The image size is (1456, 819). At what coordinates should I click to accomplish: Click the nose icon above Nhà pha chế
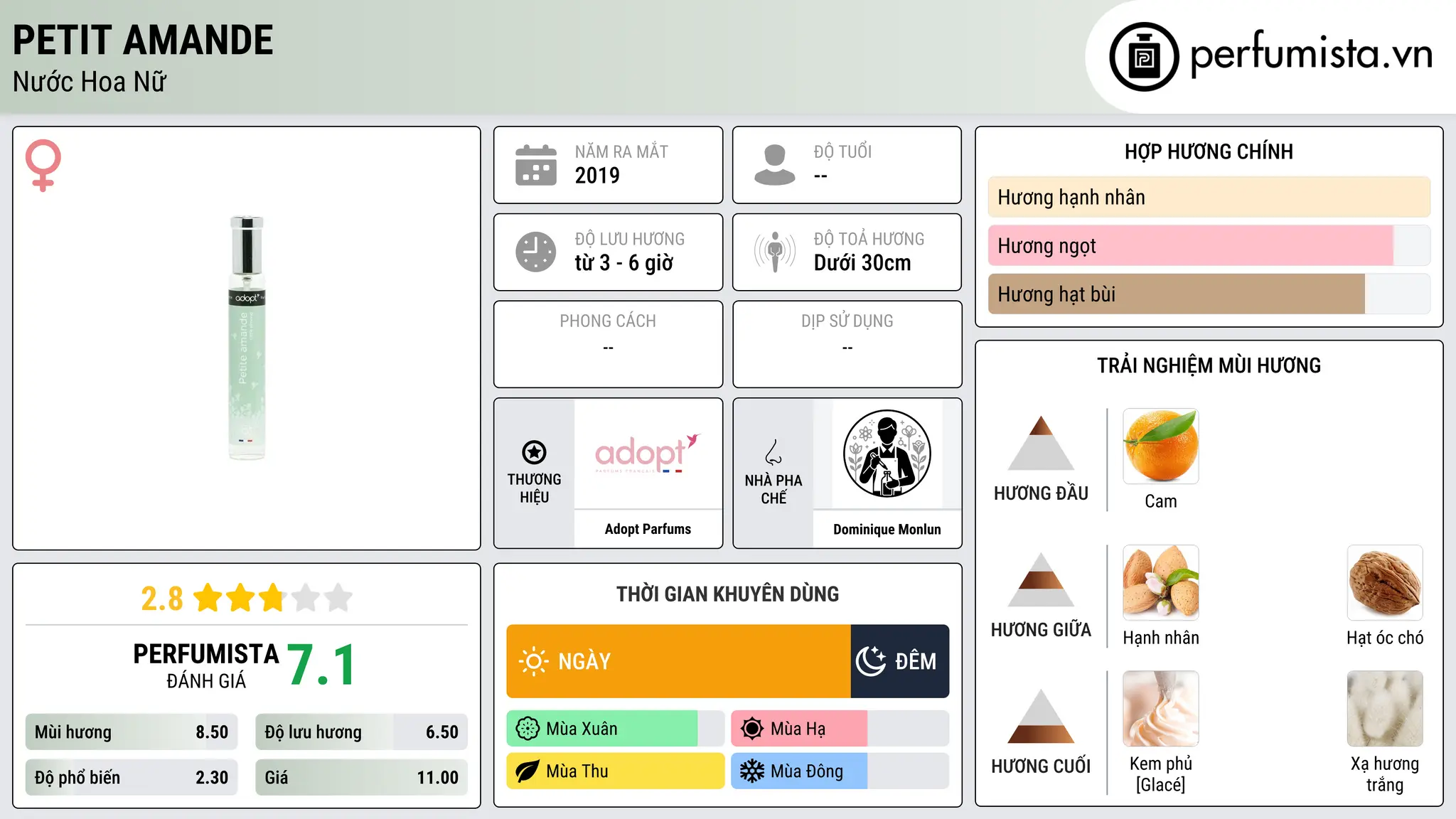(773, 452)
